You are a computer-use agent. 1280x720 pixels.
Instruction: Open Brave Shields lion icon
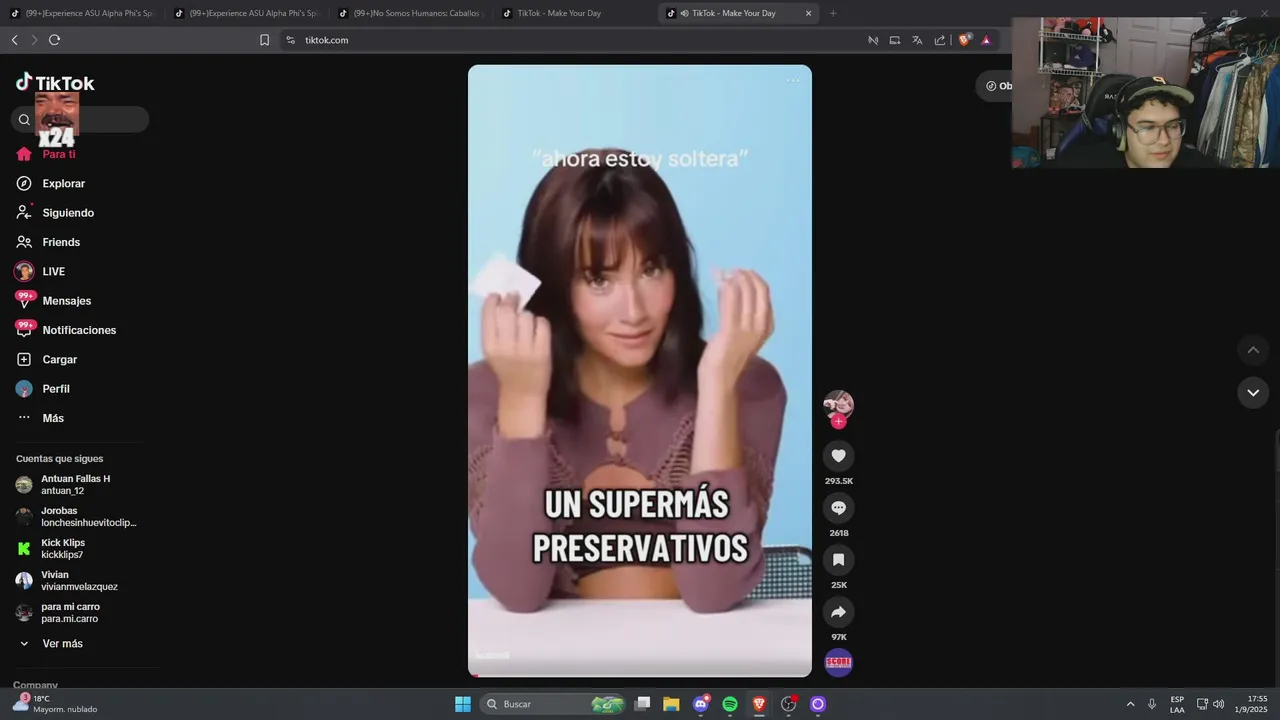click(x=965, y=40)
